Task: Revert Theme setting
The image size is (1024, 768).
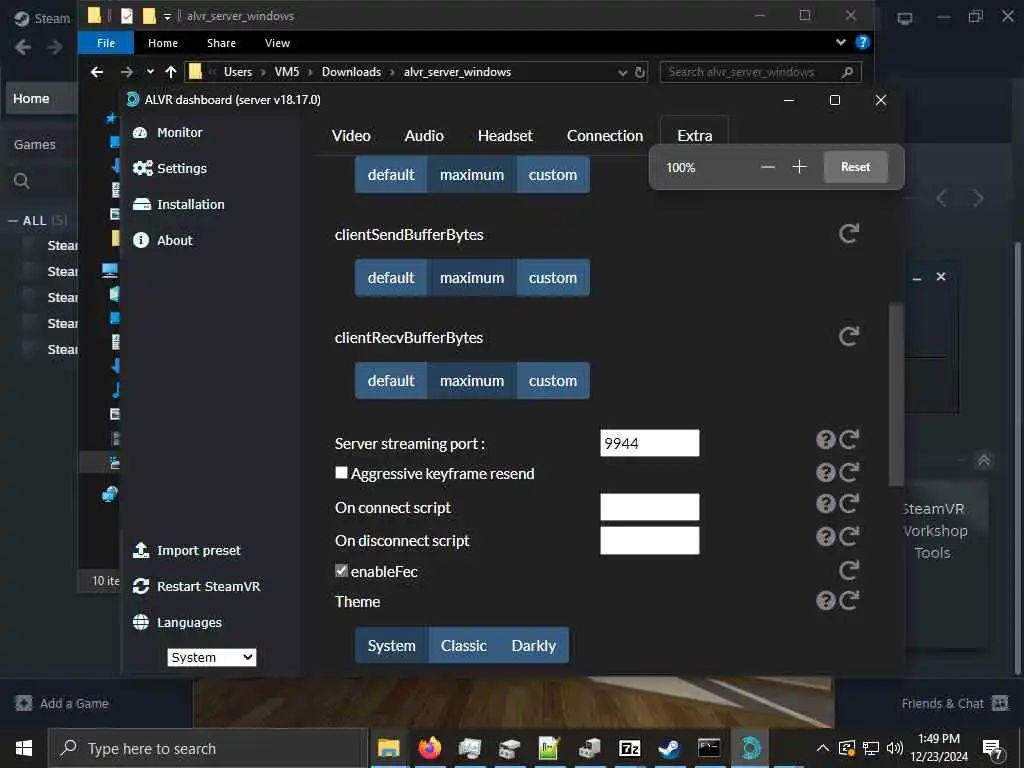Action: pyautogui.click(x=849, y=600)
